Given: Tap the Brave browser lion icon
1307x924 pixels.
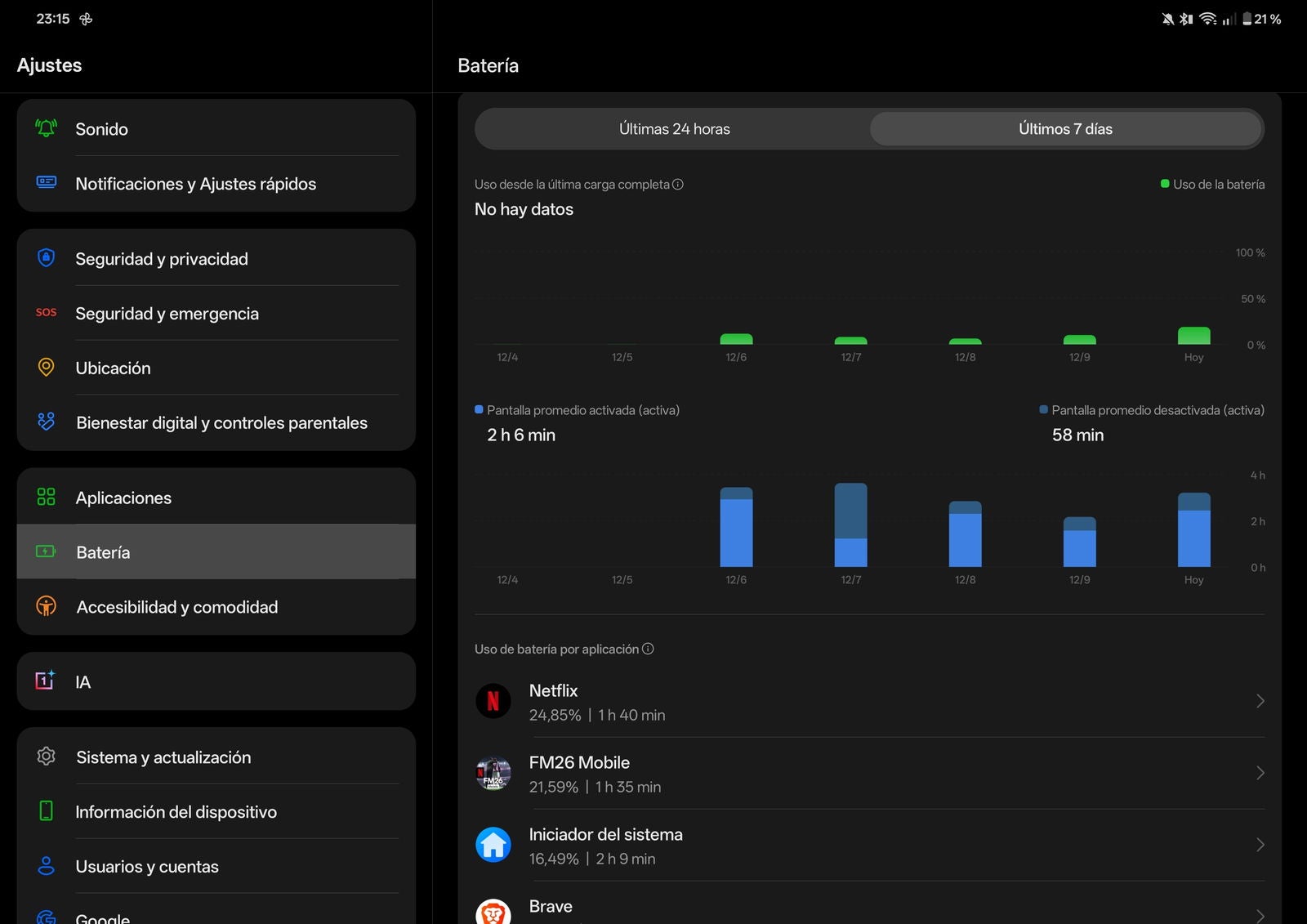Looking at the screenshot, I should (x=493, y=913).
